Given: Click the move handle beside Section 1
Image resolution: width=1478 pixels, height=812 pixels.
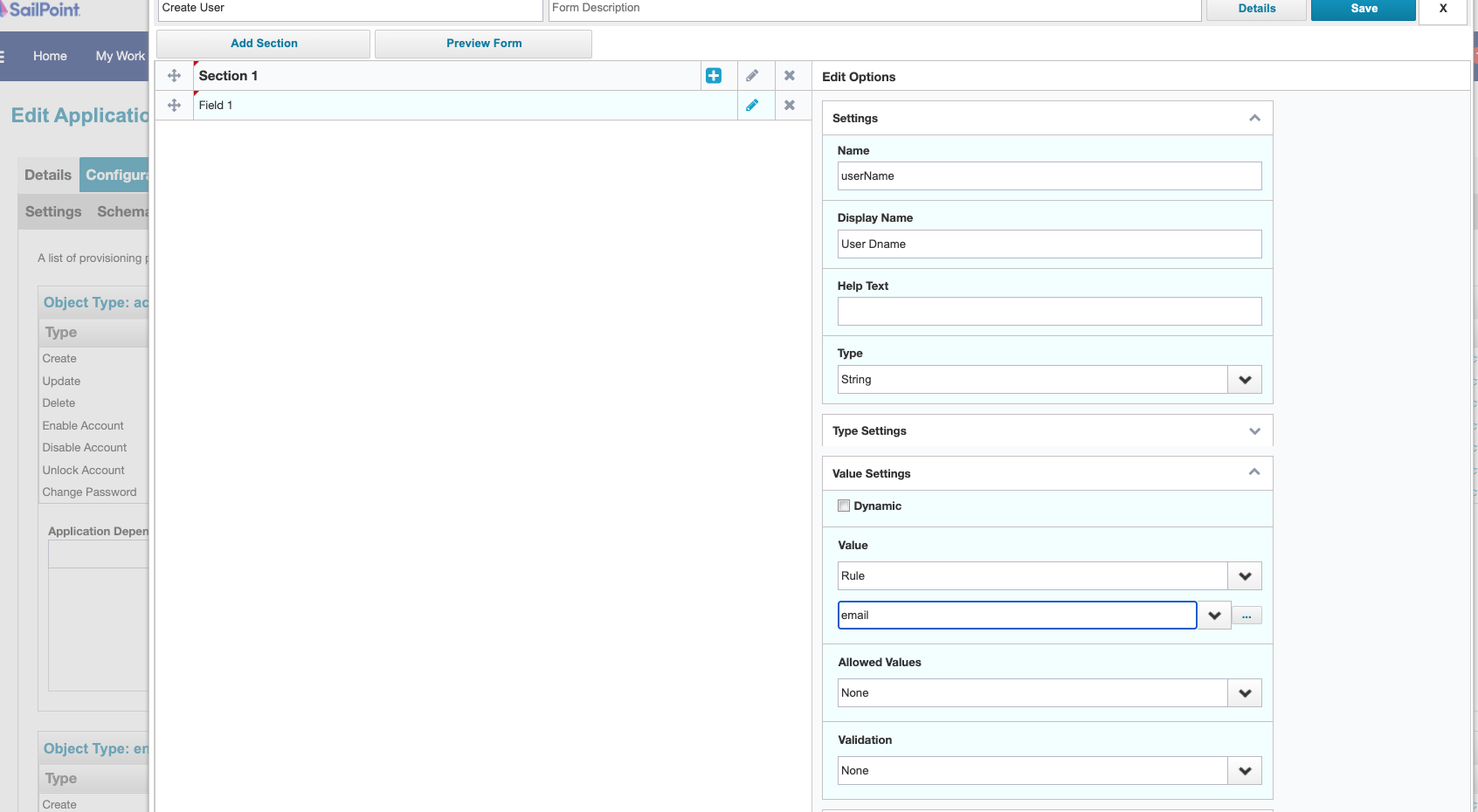Looking at the screenshot, I should [174, 75].
